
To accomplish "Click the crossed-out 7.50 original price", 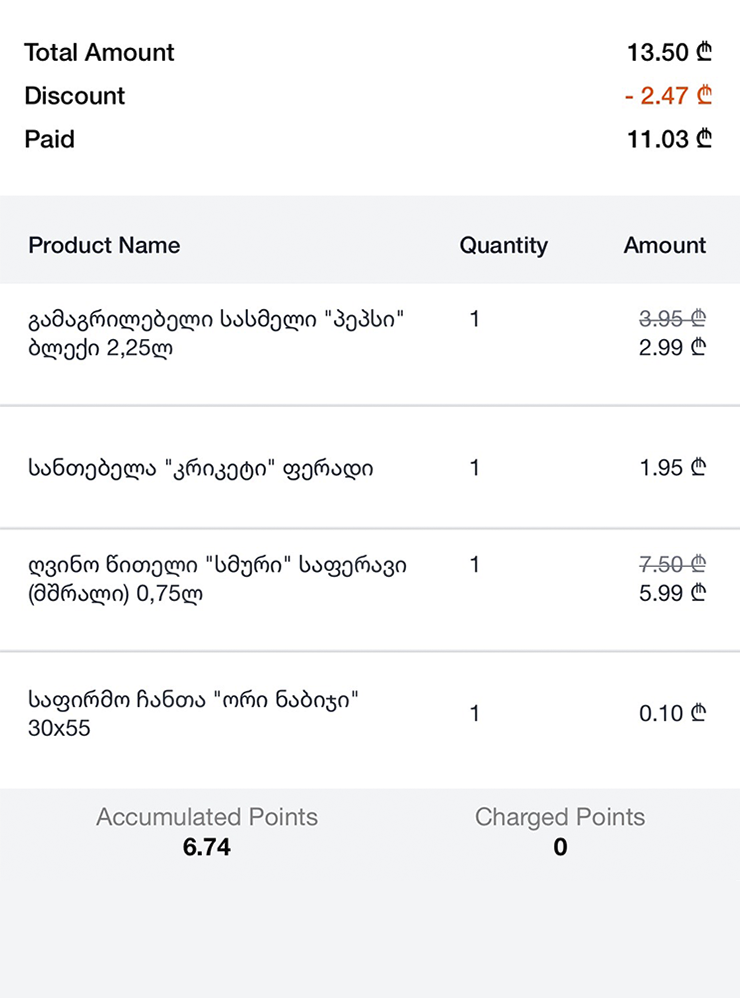I will click(x=673, y=565).
